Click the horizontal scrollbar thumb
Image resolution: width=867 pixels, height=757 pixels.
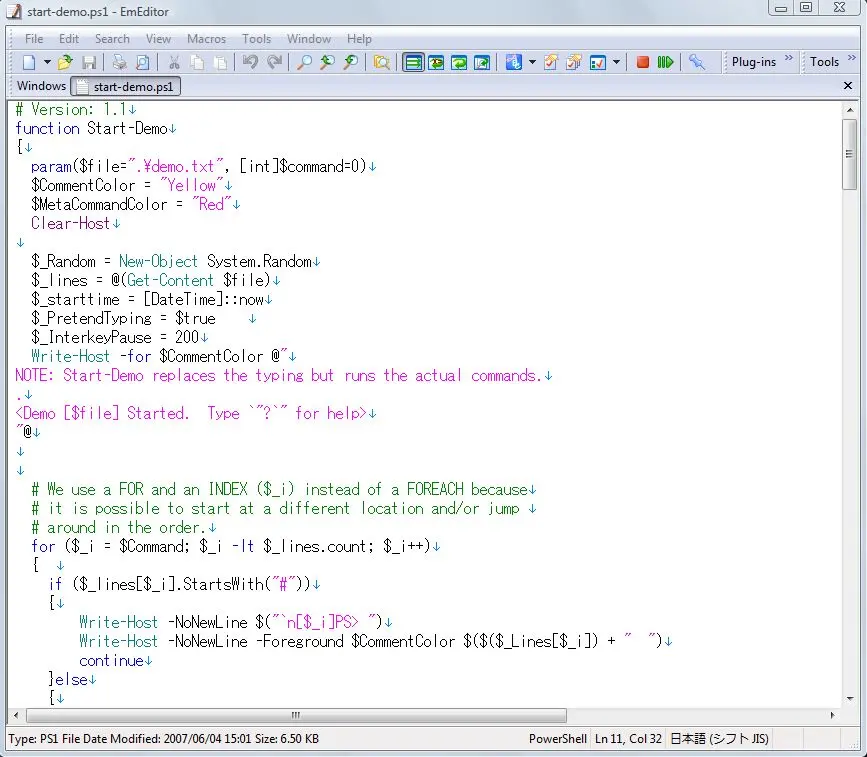click(295, 716)
